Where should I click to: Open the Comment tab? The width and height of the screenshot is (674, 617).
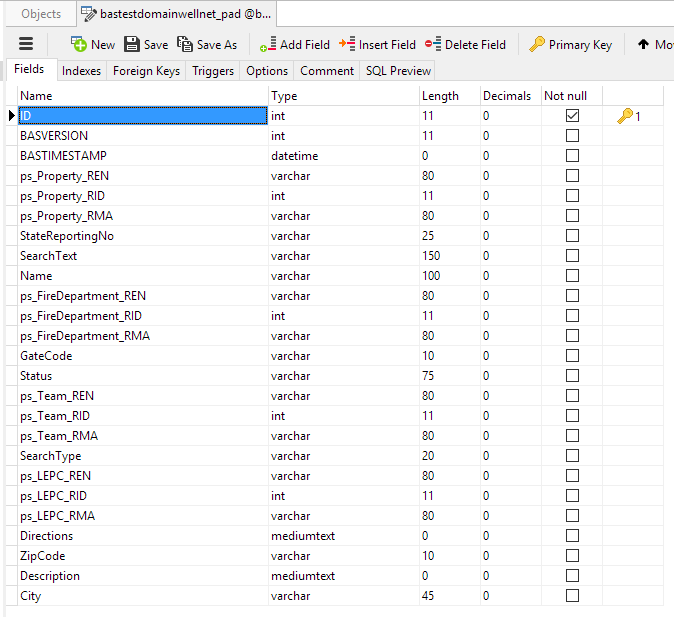click(327, 71)
